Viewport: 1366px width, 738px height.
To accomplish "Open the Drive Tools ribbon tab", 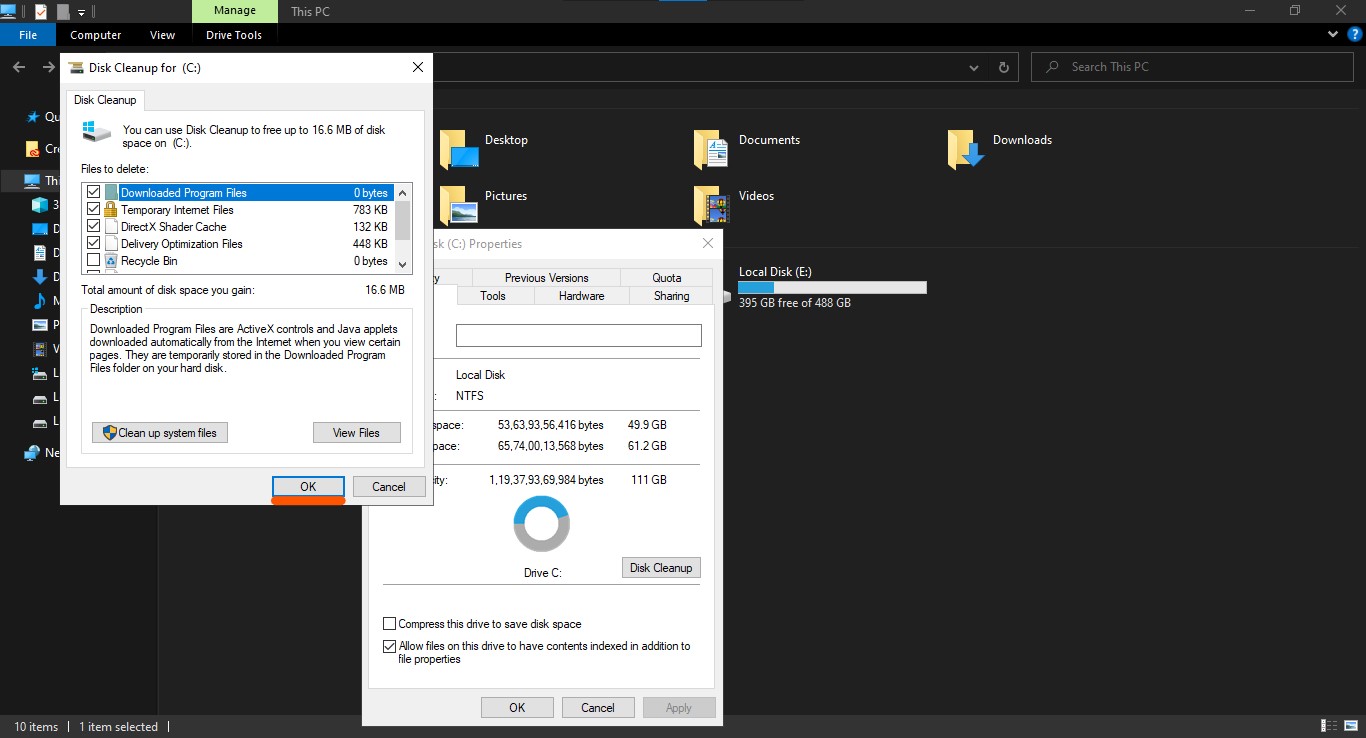I will [x=234, y=35].
